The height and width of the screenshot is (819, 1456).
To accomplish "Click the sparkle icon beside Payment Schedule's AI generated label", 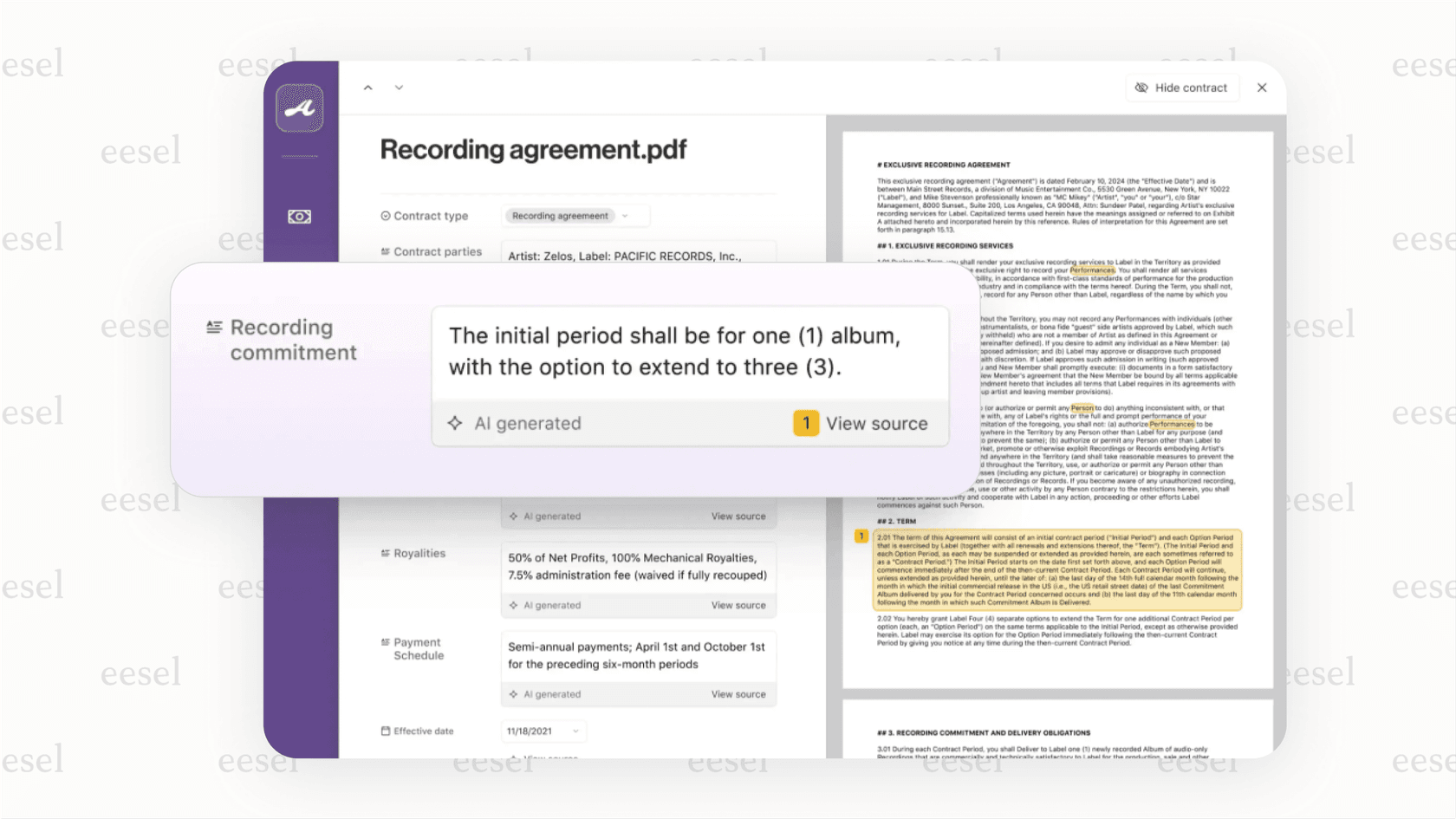I will pos(513,693).
